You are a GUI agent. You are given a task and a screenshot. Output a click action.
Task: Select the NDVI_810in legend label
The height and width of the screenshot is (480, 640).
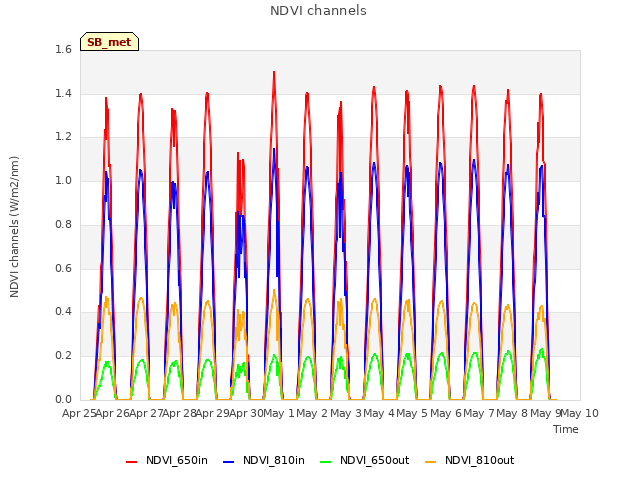click(273, 460)
